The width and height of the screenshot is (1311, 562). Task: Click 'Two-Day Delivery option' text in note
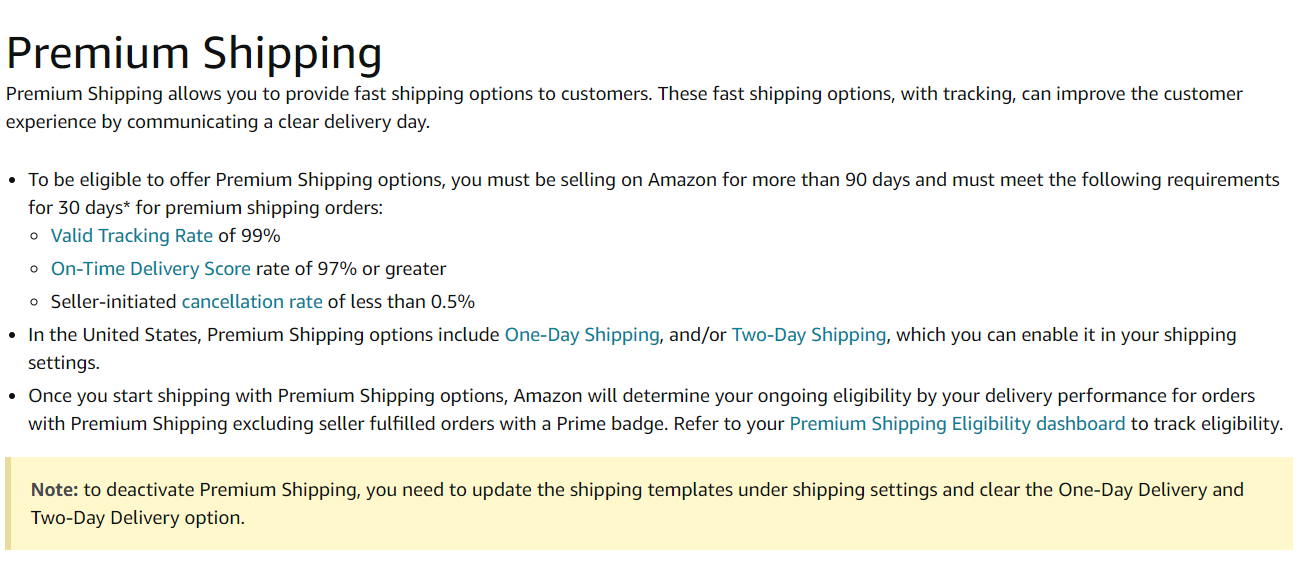pos(138,518)
